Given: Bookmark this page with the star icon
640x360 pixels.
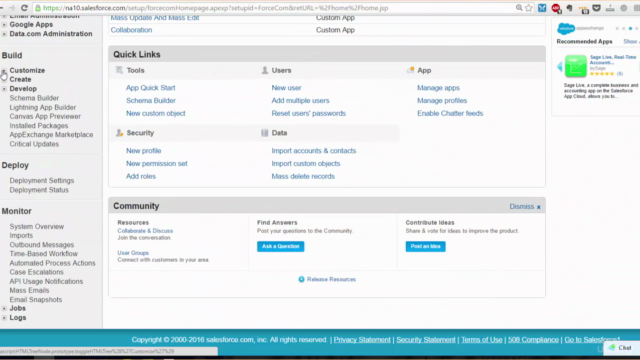Looking at the screenshot, I should (529, 8).
